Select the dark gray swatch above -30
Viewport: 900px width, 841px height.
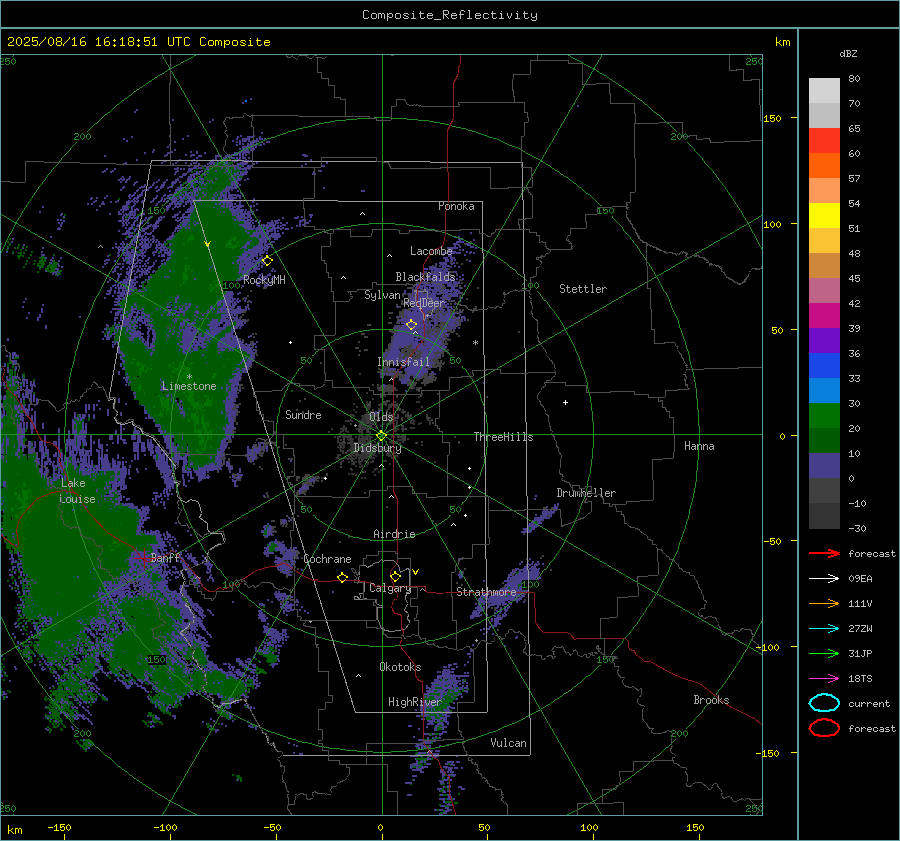[824, 515]
